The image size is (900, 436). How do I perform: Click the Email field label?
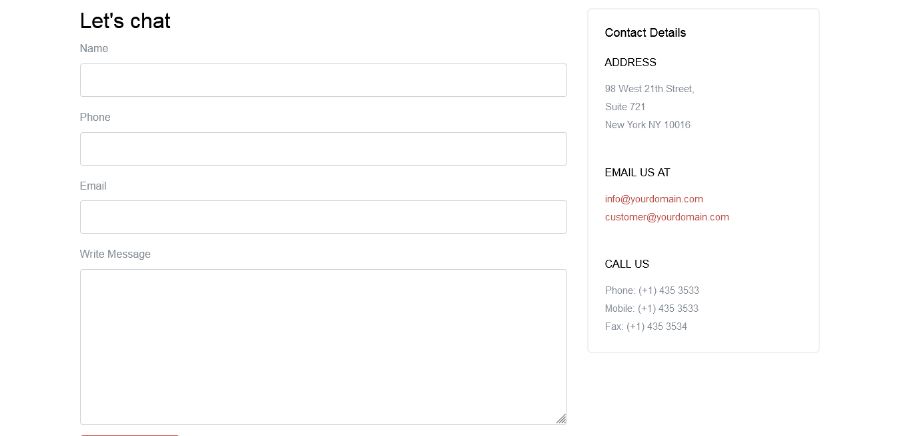tap(93, 186)
